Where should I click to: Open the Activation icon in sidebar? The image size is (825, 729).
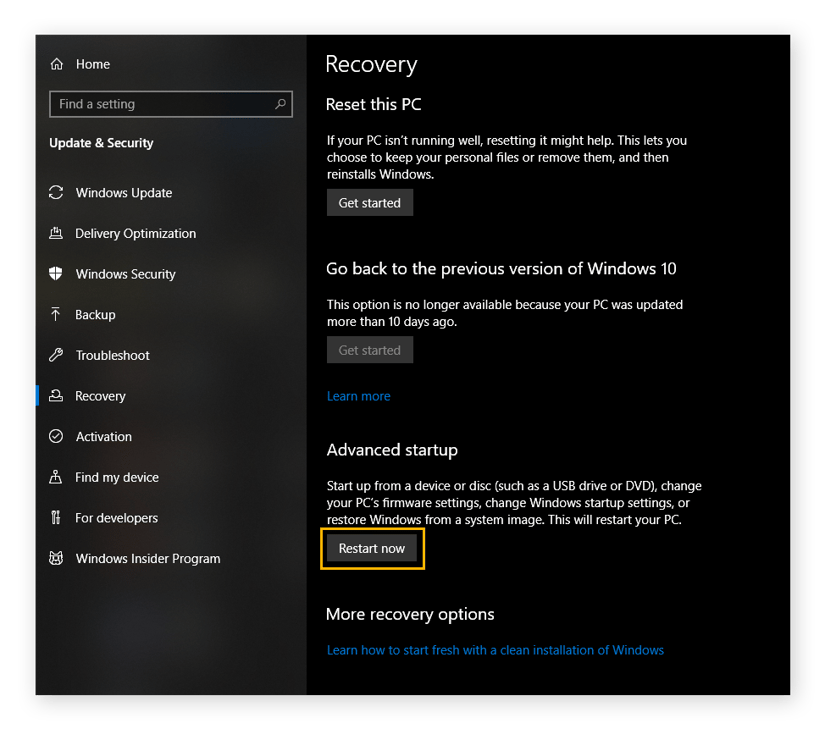[56, 436]
